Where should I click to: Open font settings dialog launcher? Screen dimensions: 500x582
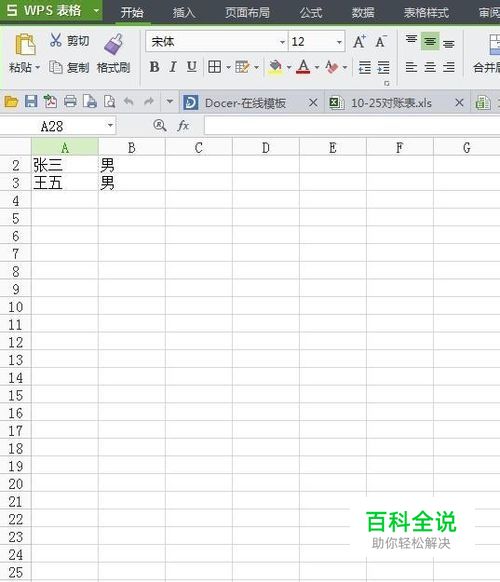click(387, 84)
